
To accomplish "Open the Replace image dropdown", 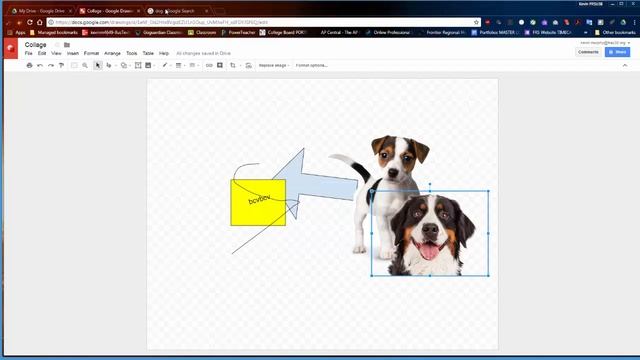I will point(274,65).
